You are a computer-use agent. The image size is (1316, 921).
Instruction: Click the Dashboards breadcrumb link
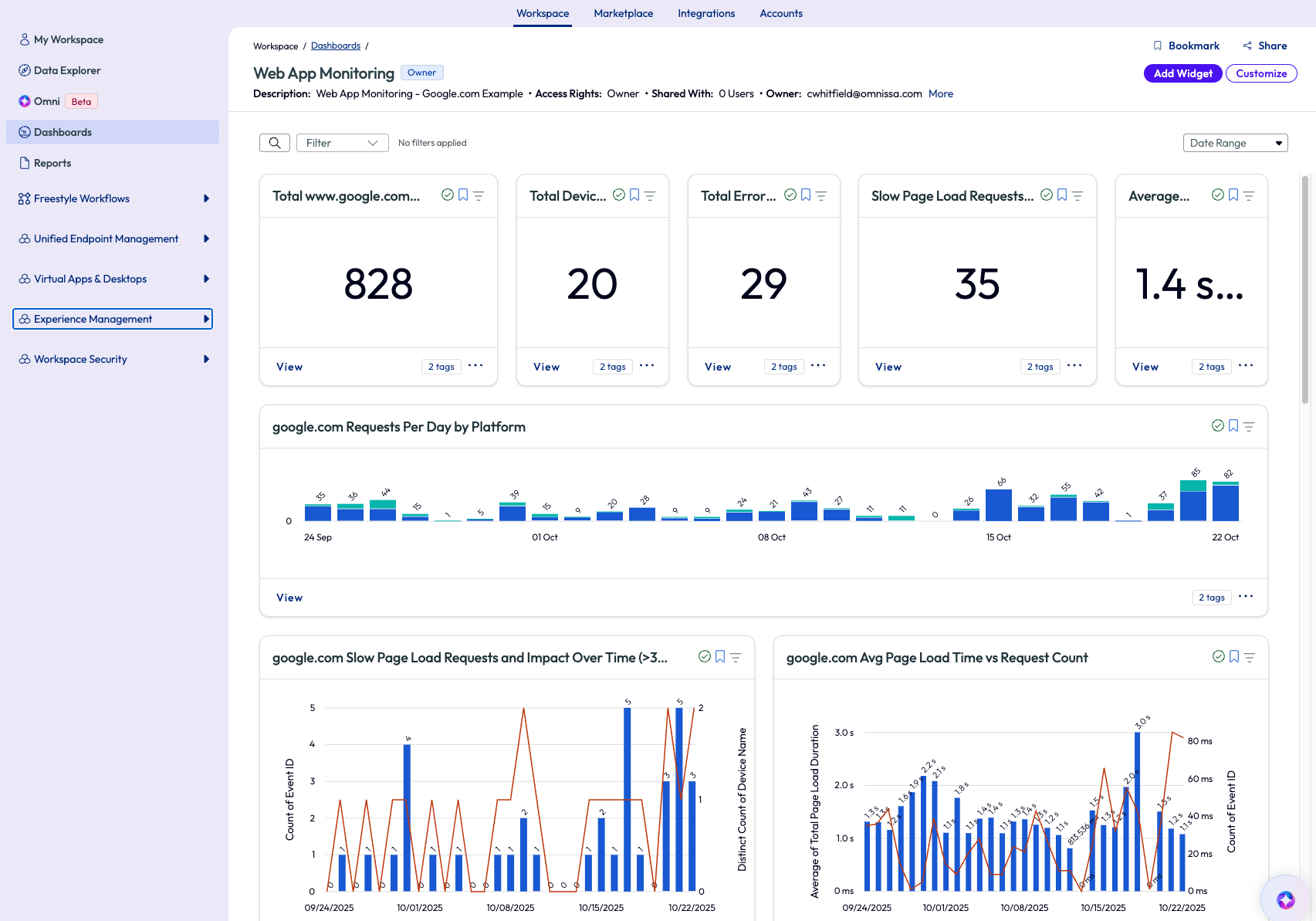click(x=336, y=46)
